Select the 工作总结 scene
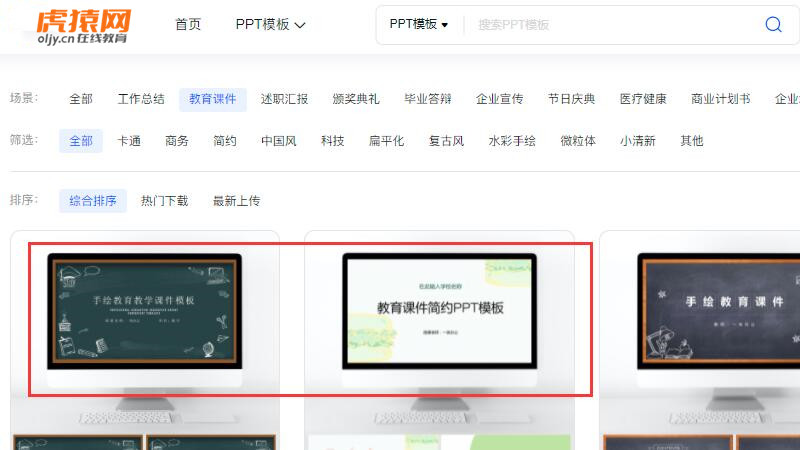This screenshot has height=450, width=800. (141, 99)
